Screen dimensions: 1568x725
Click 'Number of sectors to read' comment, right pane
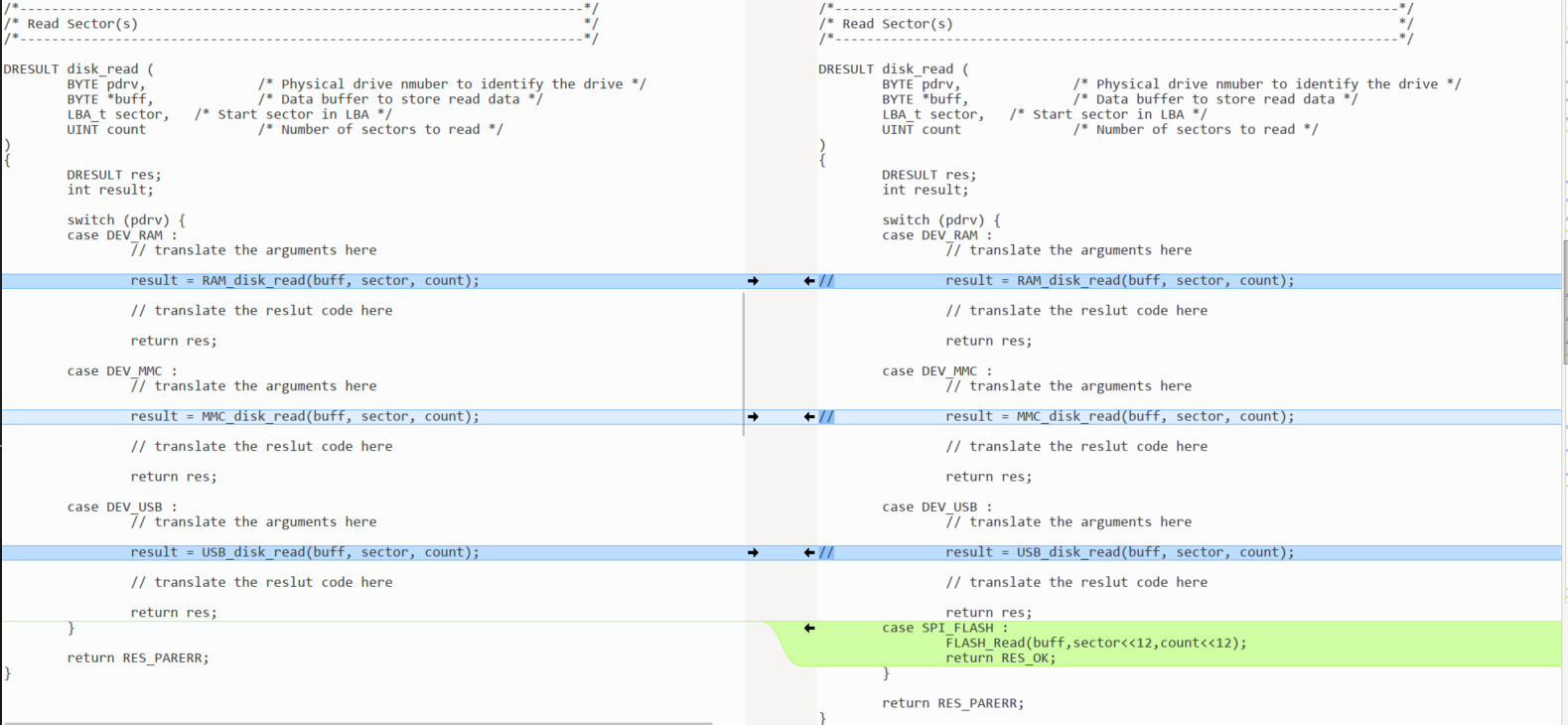1196,129
